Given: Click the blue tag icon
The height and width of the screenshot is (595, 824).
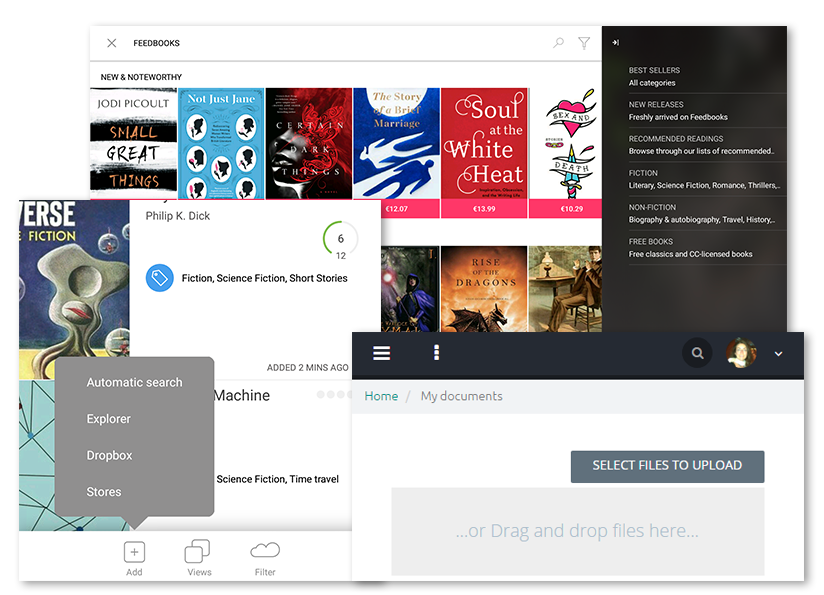Looking at the screenshot, I should click(x=160, y=278).
